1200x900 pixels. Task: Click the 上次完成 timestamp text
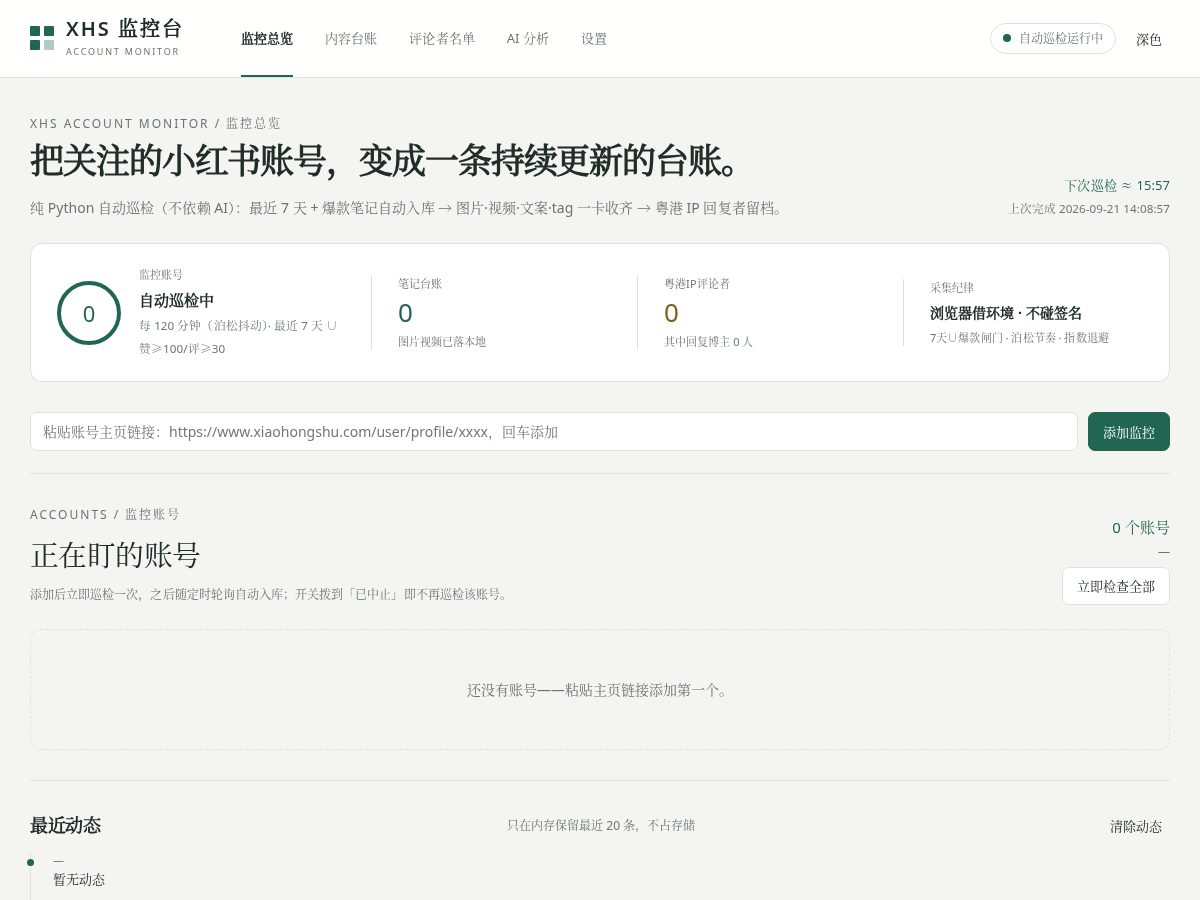click(x=1089, y=209)
